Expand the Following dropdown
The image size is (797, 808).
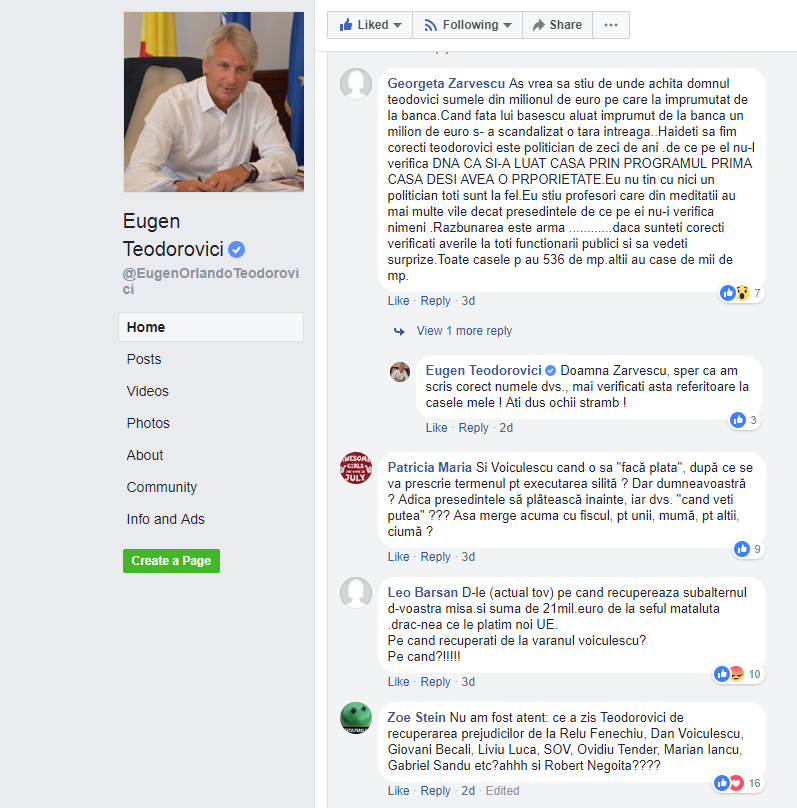click(467, 25)
